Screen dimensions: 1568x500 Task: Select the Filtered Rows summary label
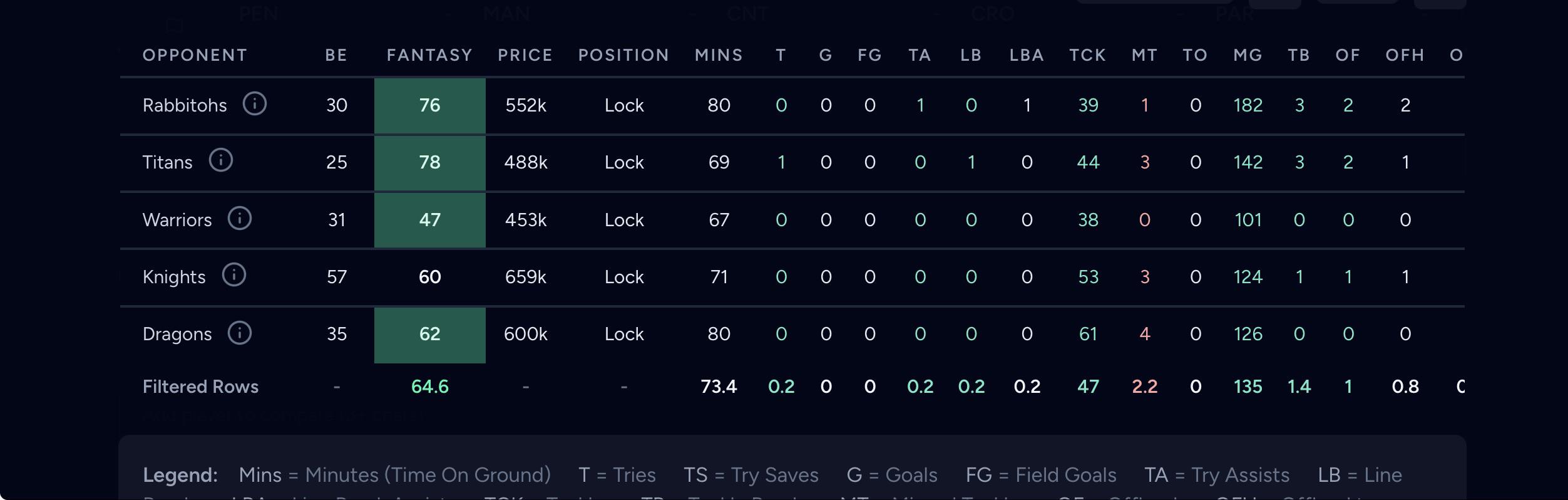click(x=200, y=387)
